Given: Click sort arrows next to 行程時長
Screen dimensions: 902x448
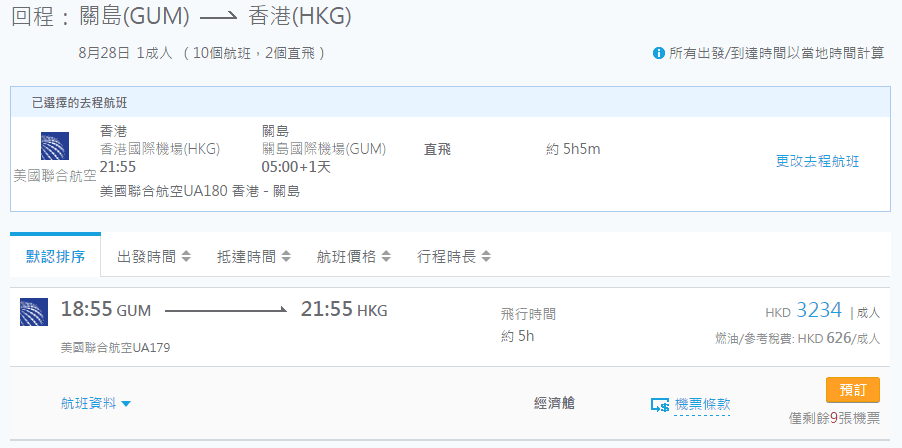Looking at the screenshot, I should (486, 257).
